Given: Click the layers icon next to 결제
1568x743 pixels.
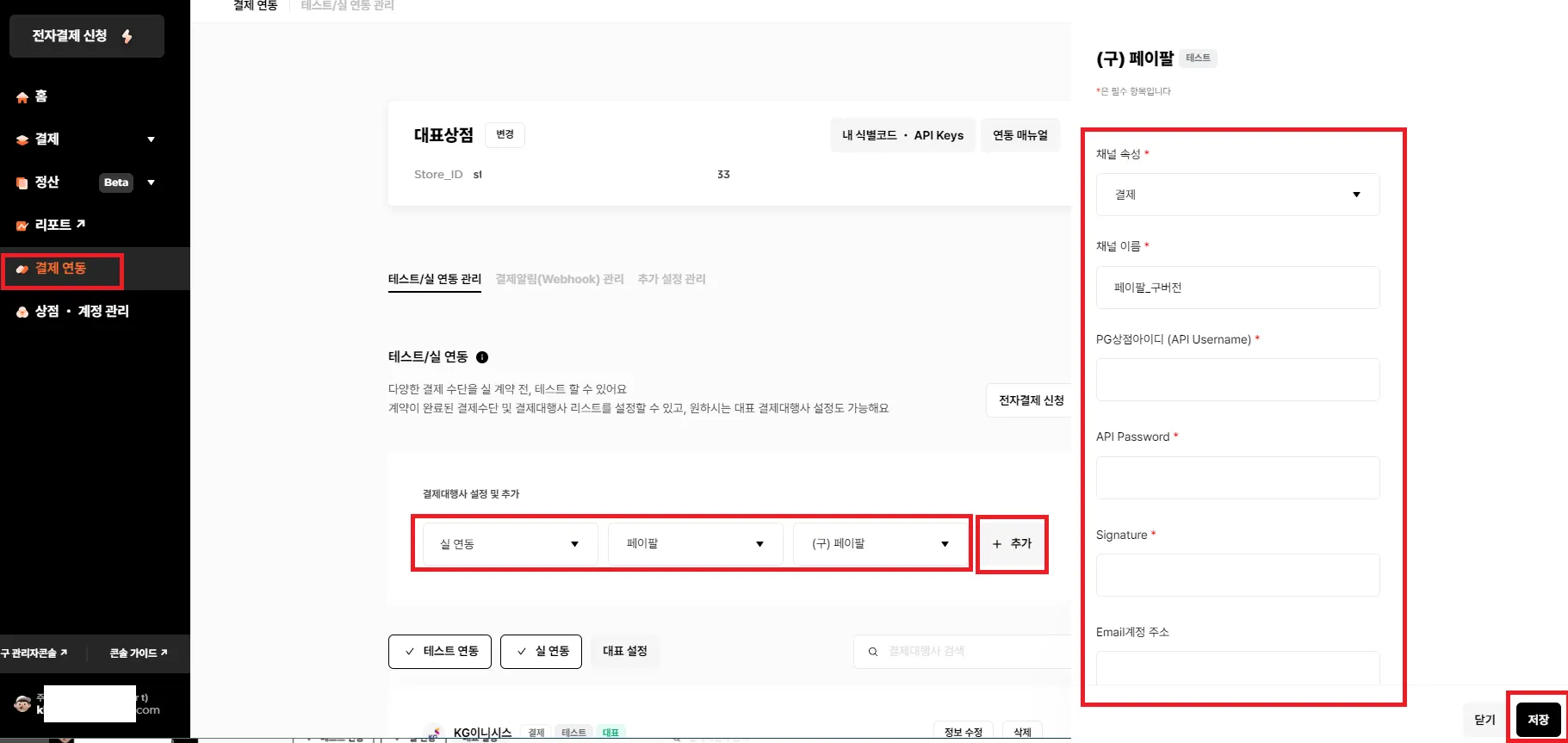Looking at the screenshot, I should [22, 139].
